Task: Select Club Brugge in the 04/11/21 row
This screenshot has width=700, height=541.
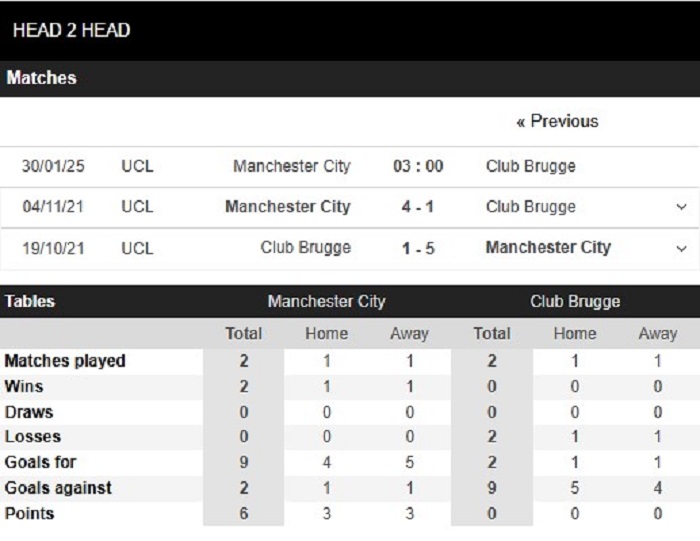Action: coord(530,207)
